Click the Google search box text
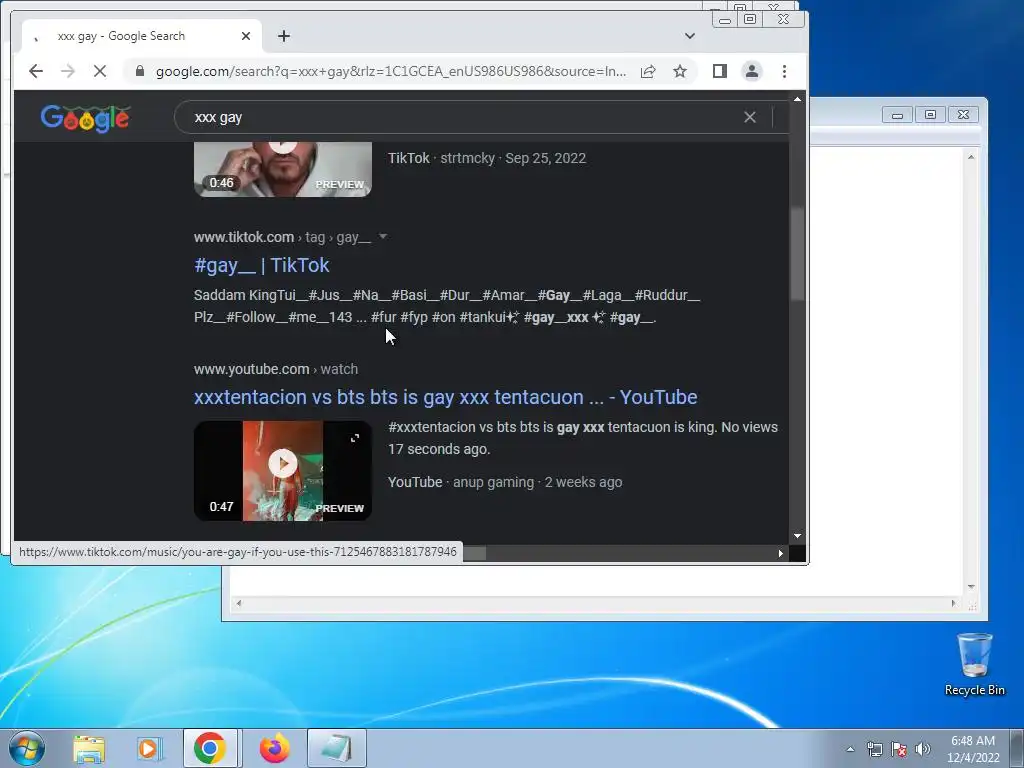 click(218, 118)
